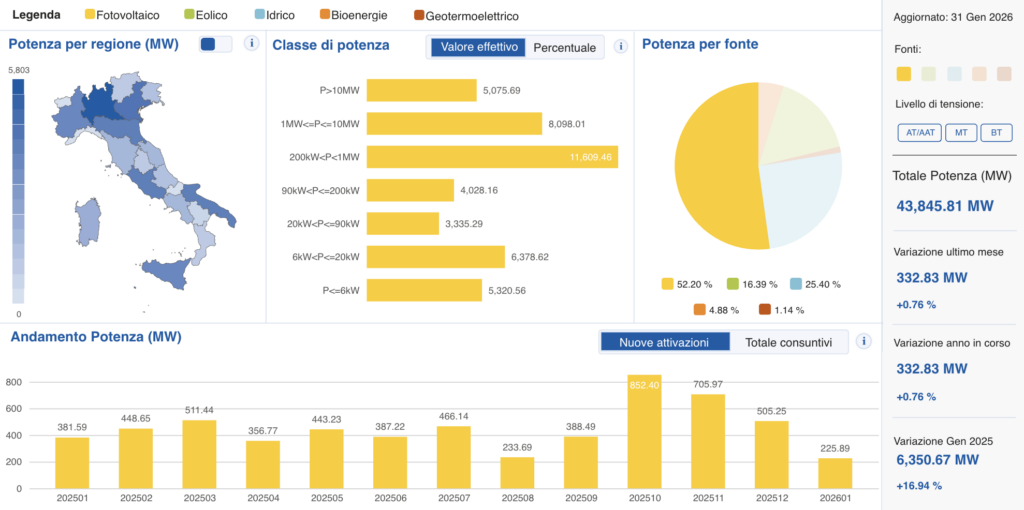Enable the Idrico light blue source filter
This screenshot has width=1024, height=510.
[954, 74]
